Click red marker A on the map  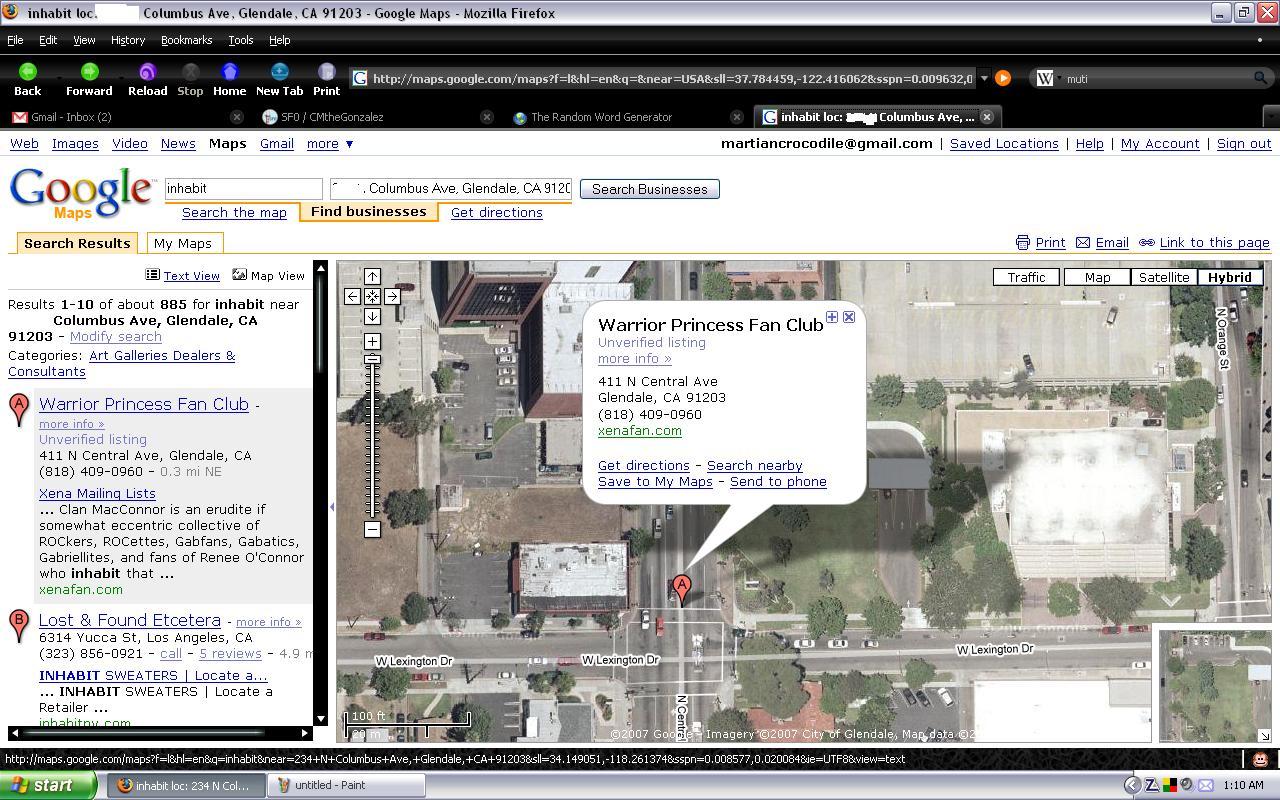(682, 587)
